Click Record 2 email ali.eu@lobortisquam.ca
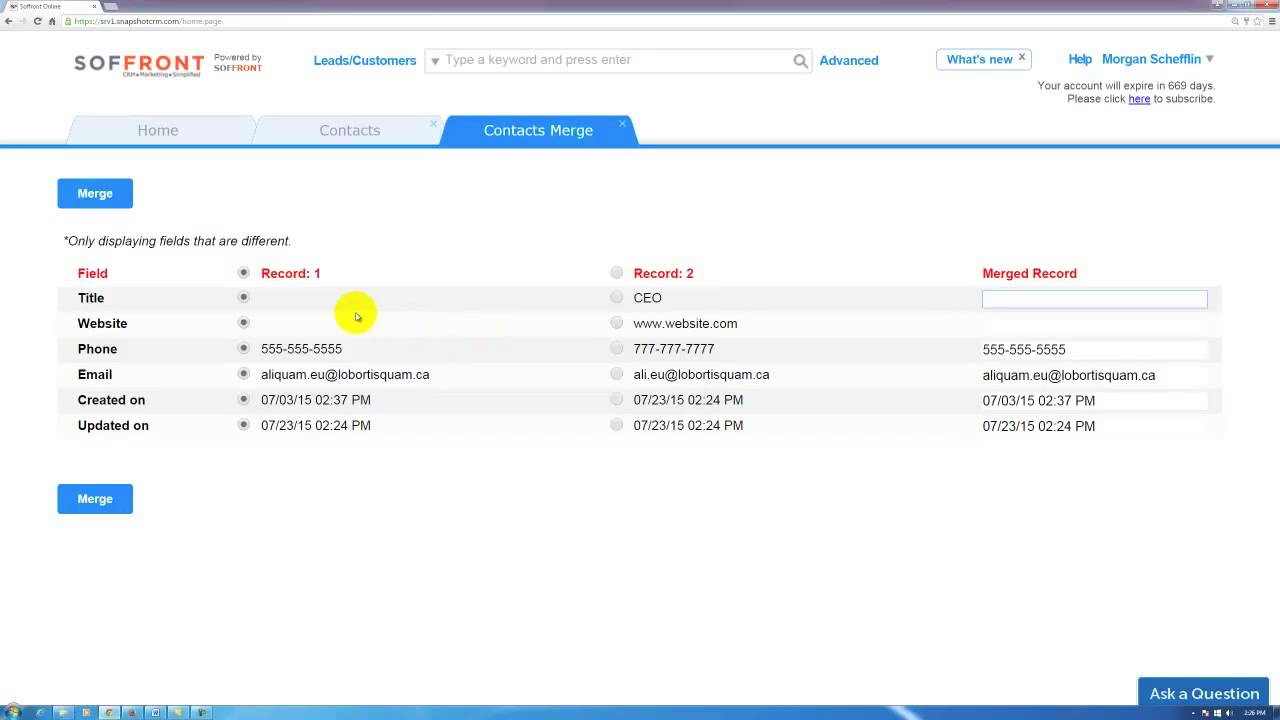The width and height of the screenshot is (1280, 720). pyautogui.click(x=701, y=374)
